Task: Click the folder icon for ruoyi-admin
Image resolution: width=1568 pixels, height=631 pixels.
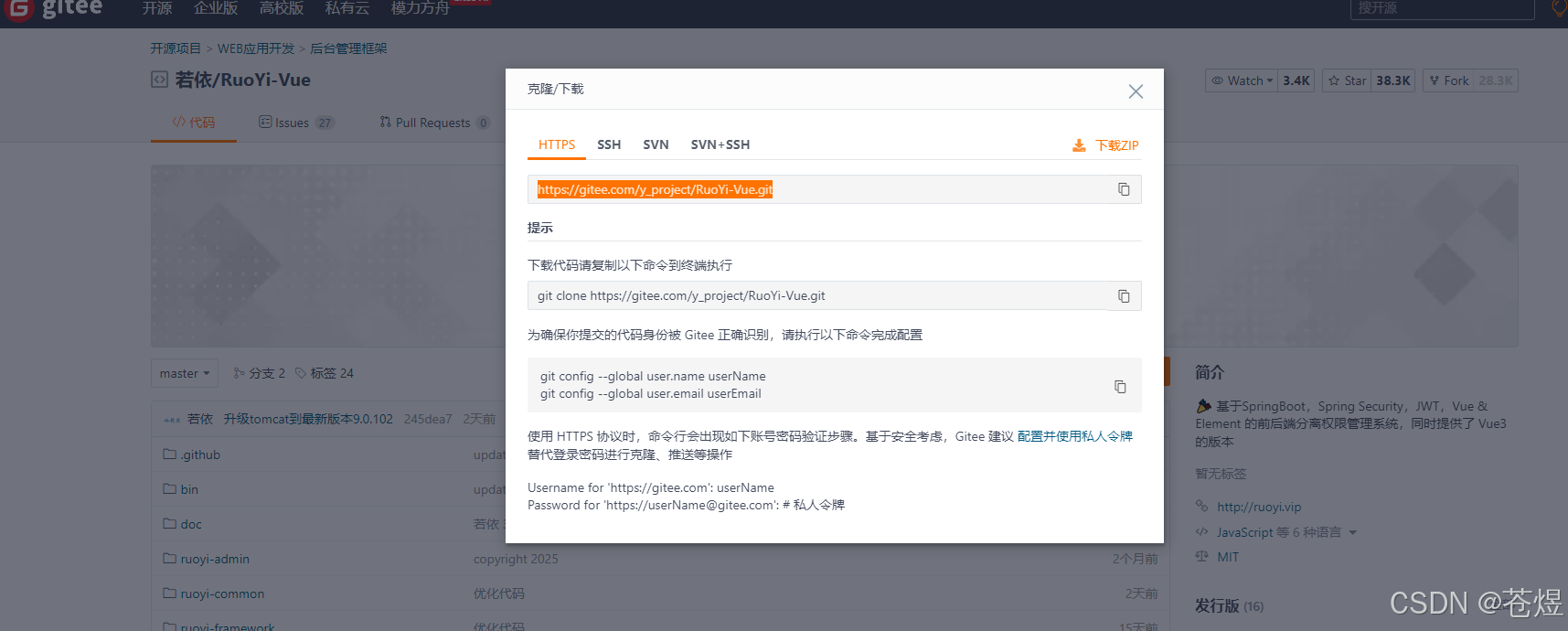Action: [169, 558]
